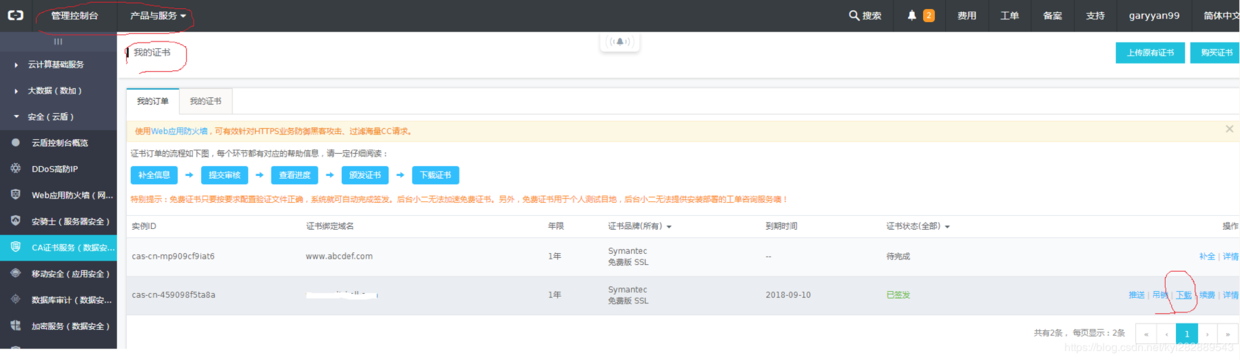Click the 下载证书 step button
The image size is (1240, 360).
pyautogui.click(x=436, y=175)
